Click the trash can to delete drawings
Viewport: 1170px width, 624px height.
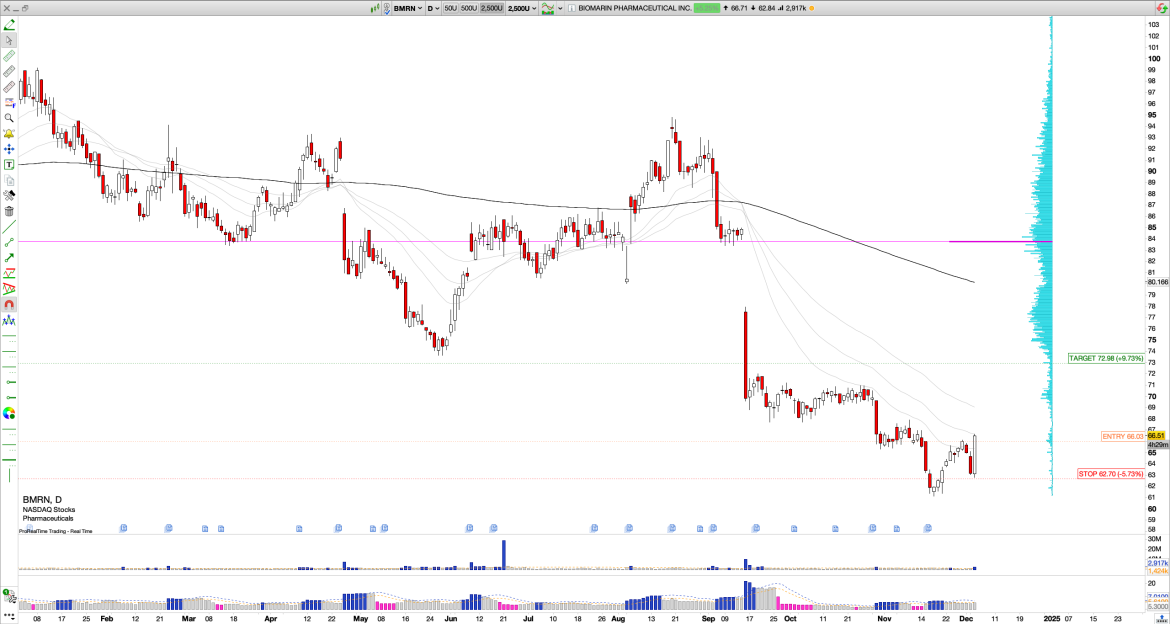coord(9,213)
